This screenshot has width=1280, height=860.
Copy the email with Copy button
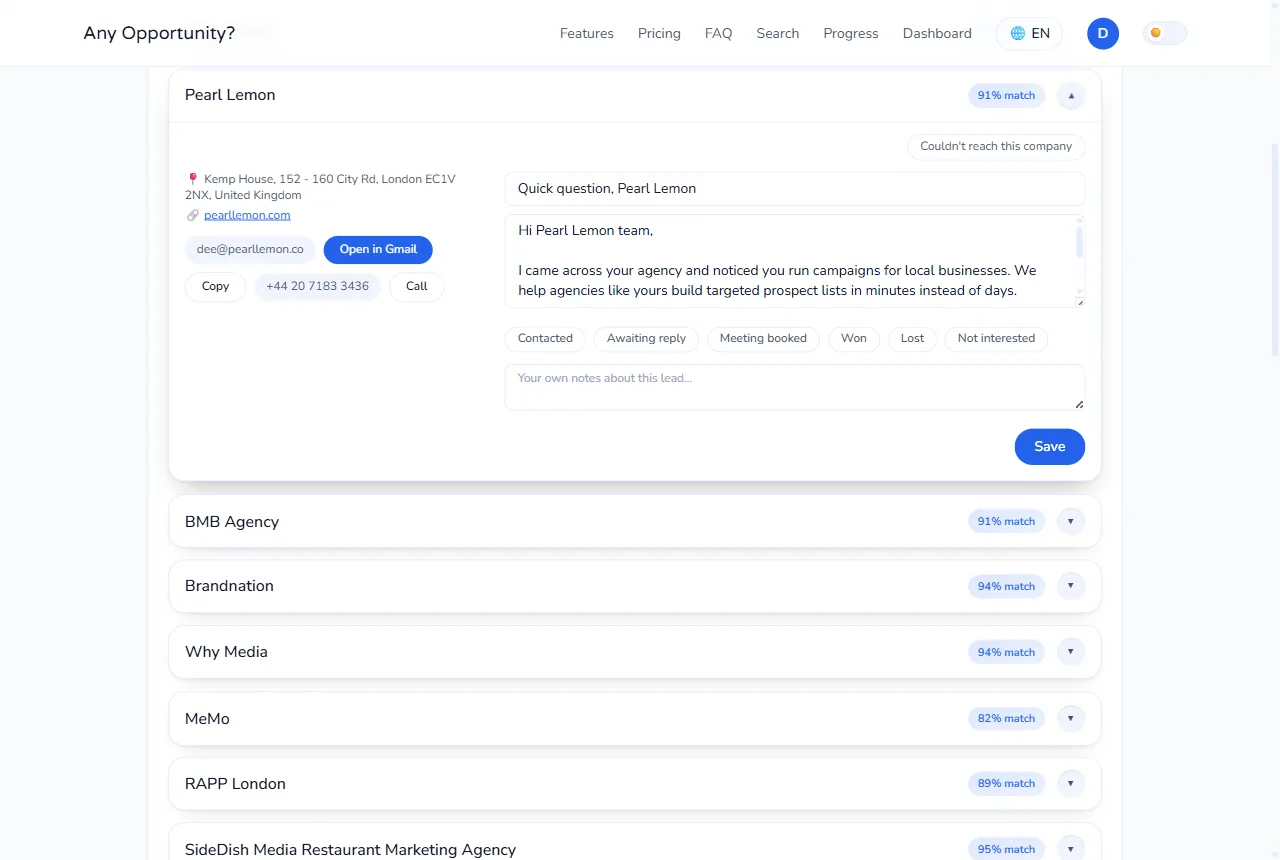click(215, 287)
